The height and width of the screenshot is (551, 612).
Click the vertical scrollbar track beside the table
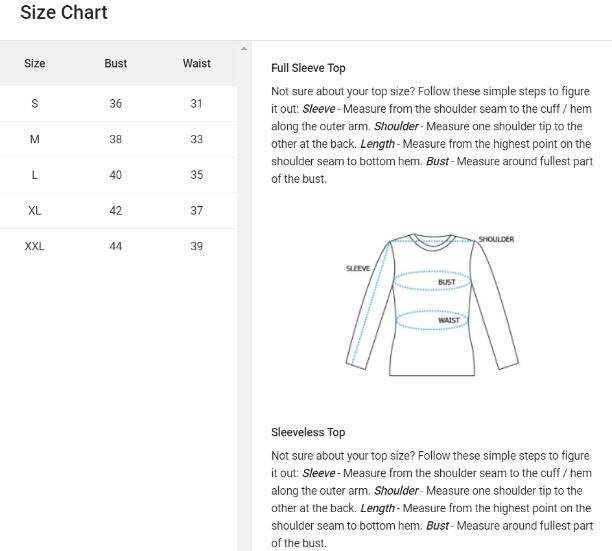244,300
